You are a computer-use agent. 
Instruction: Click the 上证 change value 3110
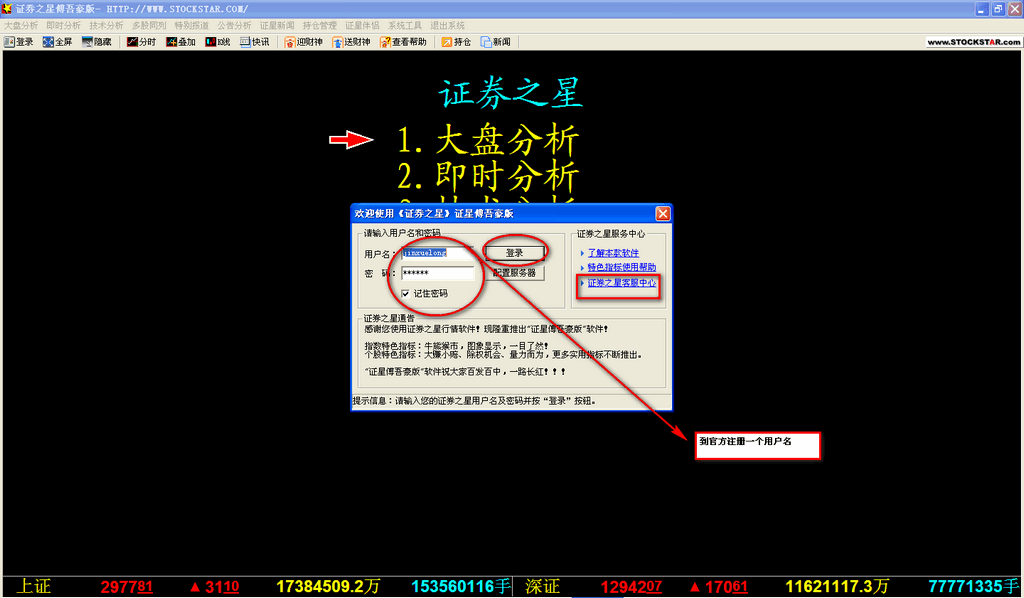[x=222, y=587]
